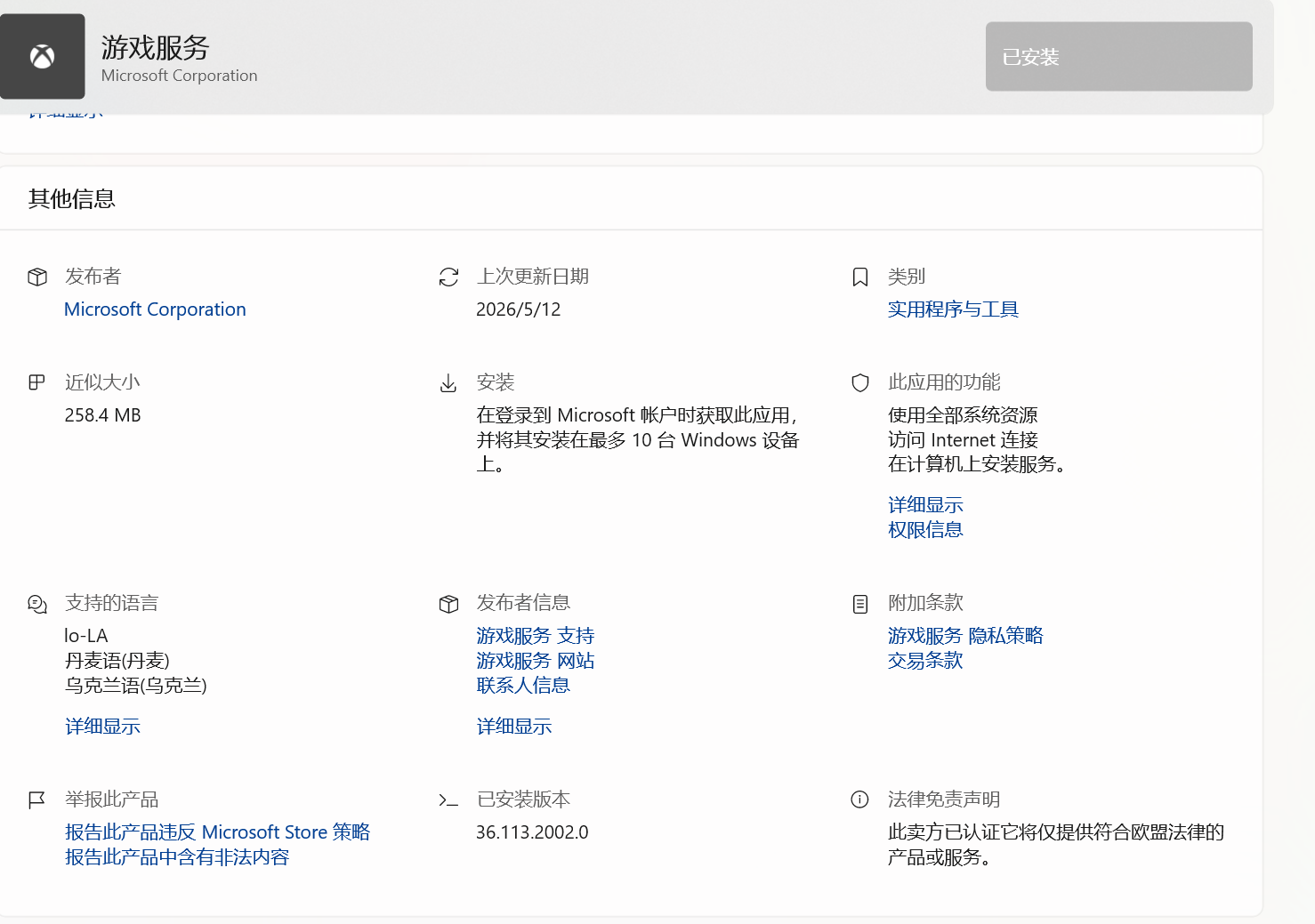The width and height of the screenshot is (1315, 924).
Task: Click the 发布者 box icon
Action: pos(37,277)
